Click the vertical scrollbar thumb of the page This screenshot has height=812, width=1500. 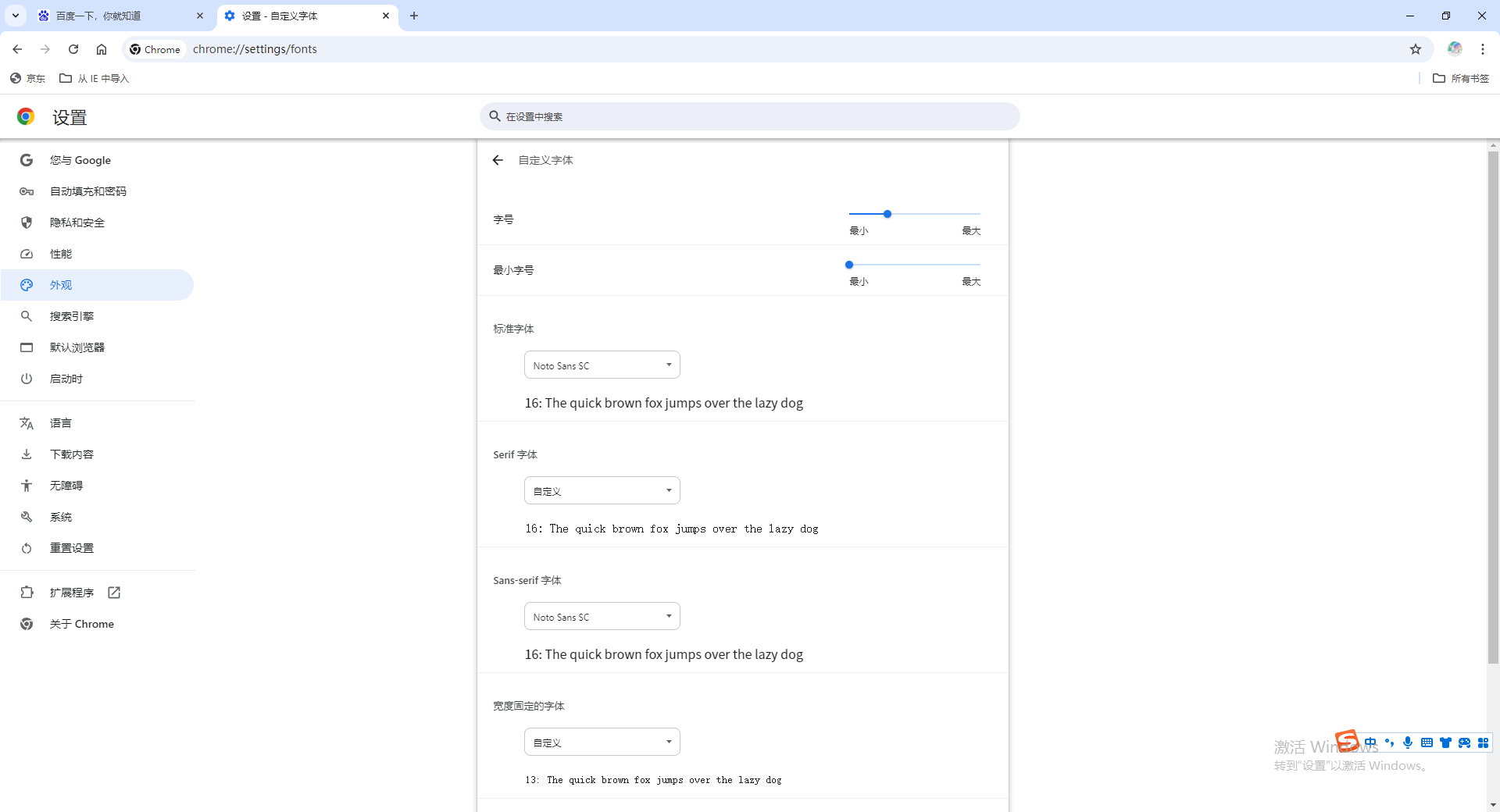(1493, 406)
